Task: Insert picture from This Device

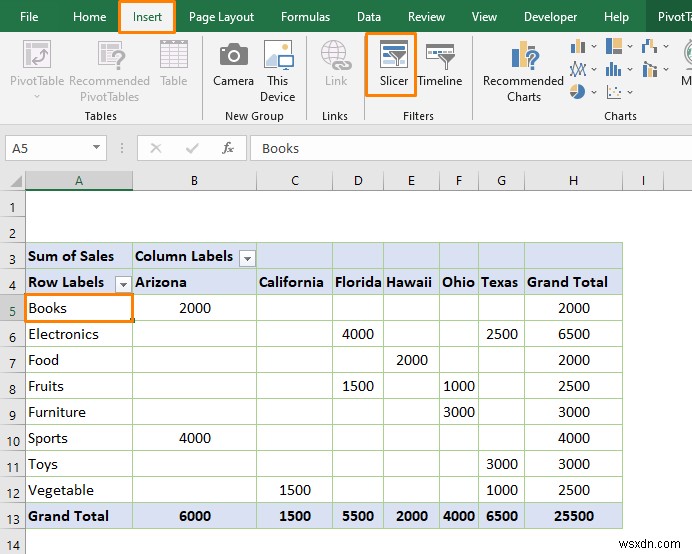Action: tap(278, 71)
